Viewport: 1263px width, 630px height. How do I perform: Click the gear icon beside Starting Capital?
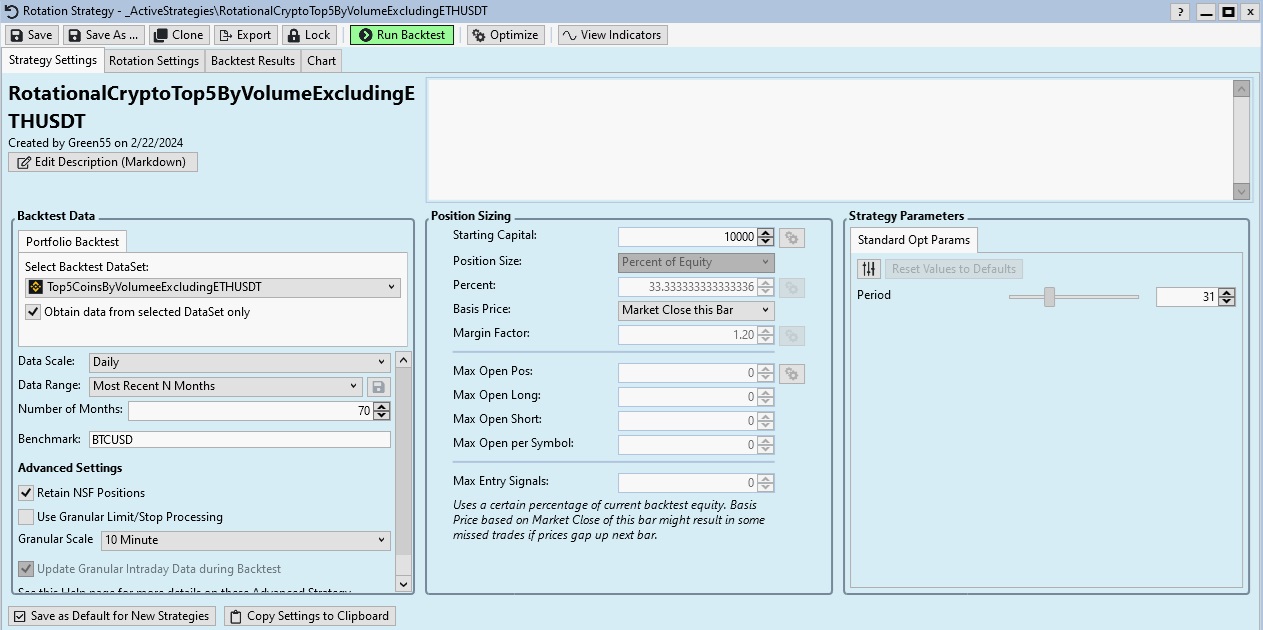click(x=791, y=238)
